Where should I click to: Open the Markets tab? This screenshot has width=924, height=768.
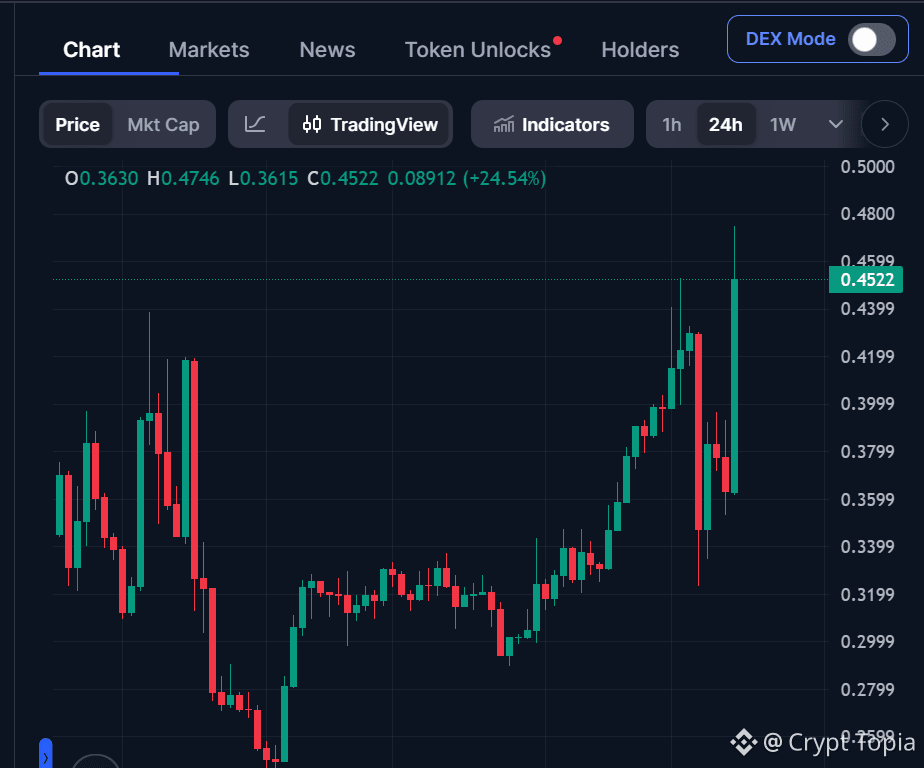[x=209, y=50]
